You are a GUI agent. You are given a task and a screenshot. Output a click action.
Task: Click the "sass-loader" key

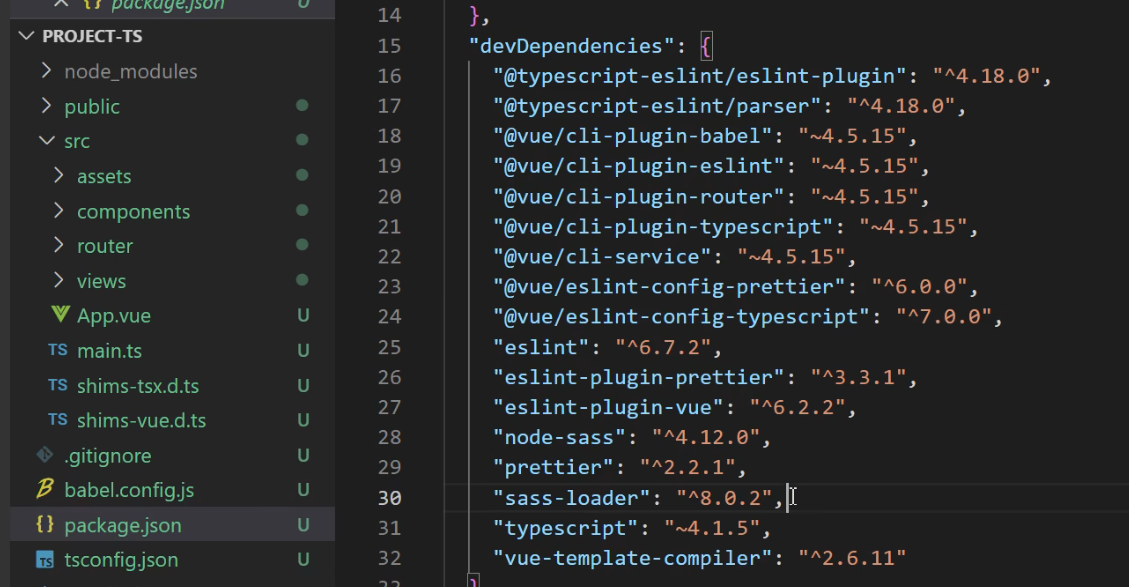[572, 498]
